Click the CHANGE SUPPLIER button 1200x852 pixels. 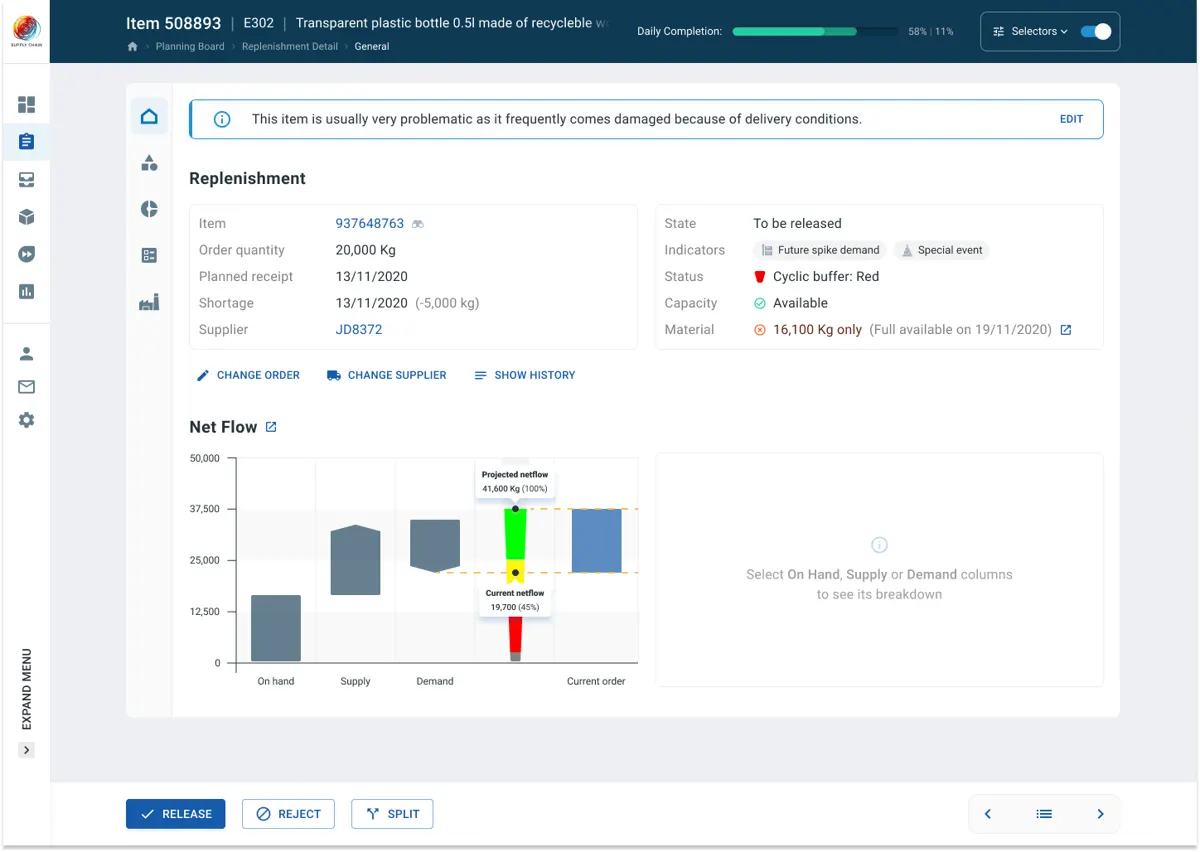[386, 375]
